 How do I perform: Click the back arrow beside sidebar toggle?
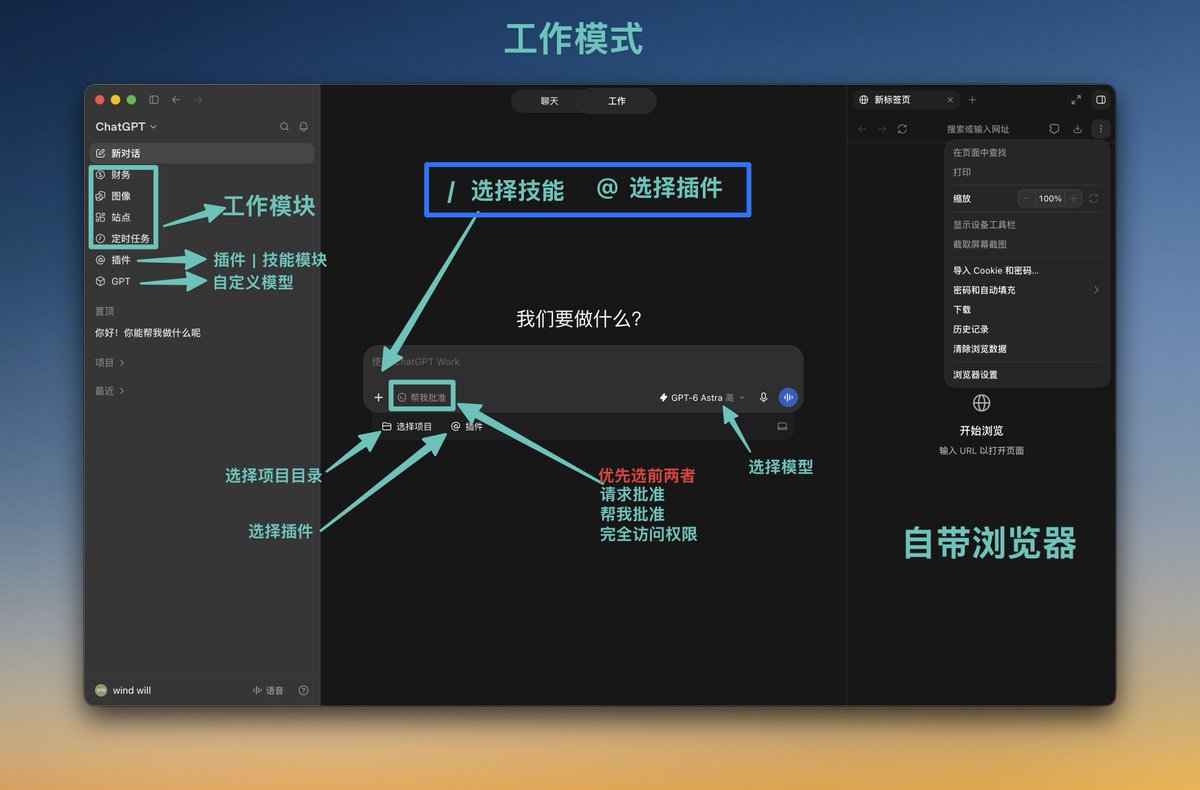pos(176,100)
